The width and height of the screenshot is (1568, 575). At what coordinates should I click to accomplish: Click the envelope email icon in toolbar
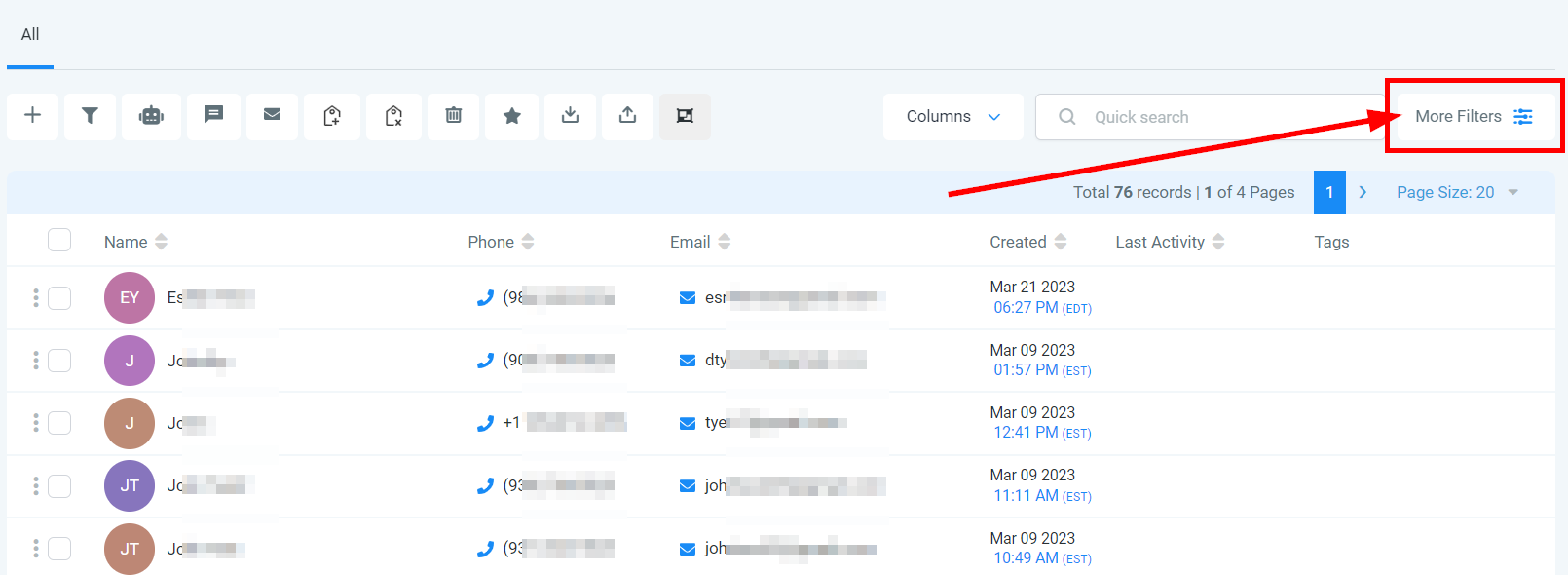coord(272,116)
